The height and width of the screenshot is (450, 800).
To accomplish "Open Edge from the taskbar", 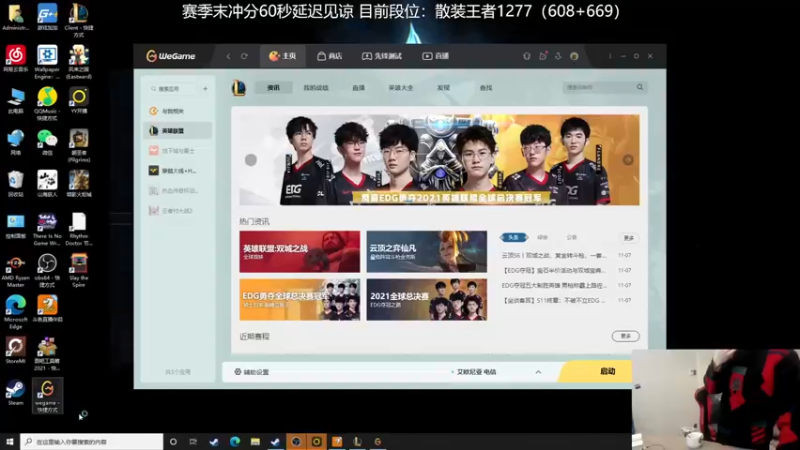I will click(235, 442).
